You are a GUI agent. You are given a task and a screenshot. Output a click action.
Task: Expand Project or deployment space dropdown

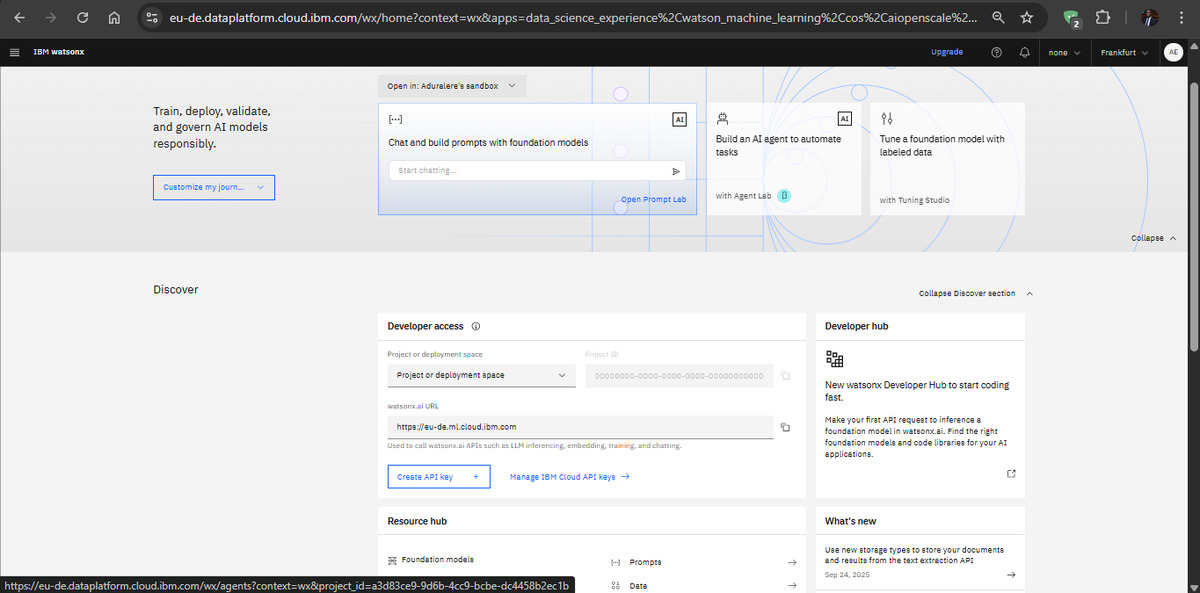coord(481,375)
